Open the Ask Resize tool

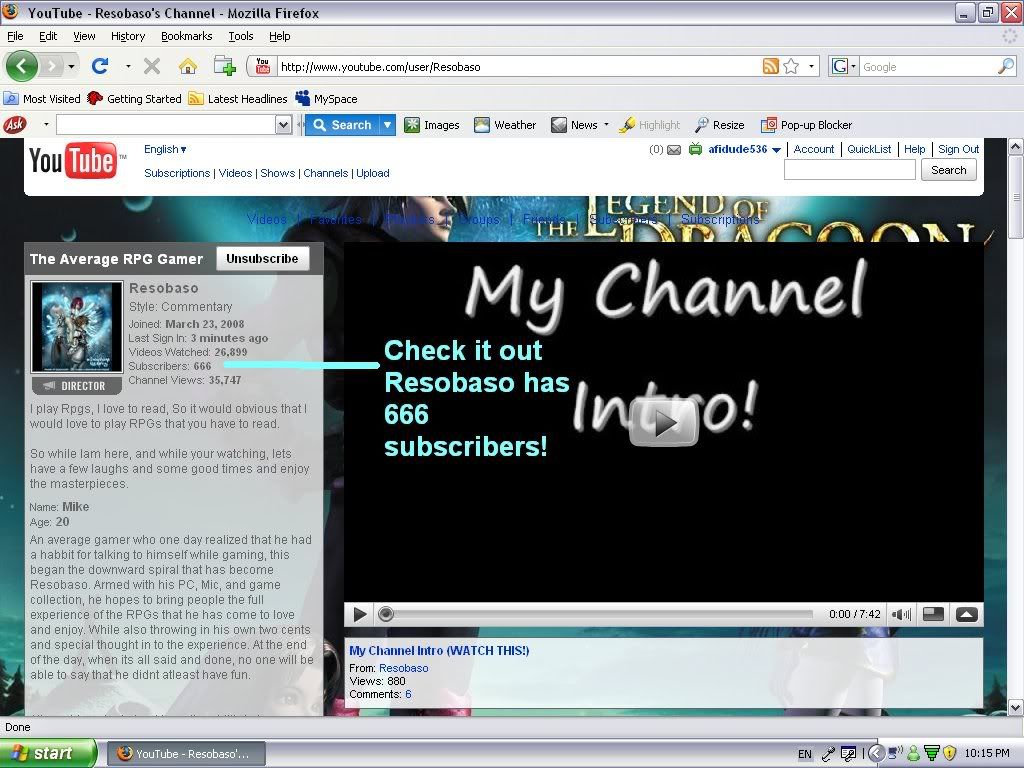pyautogui.click(x=720, y=125)
